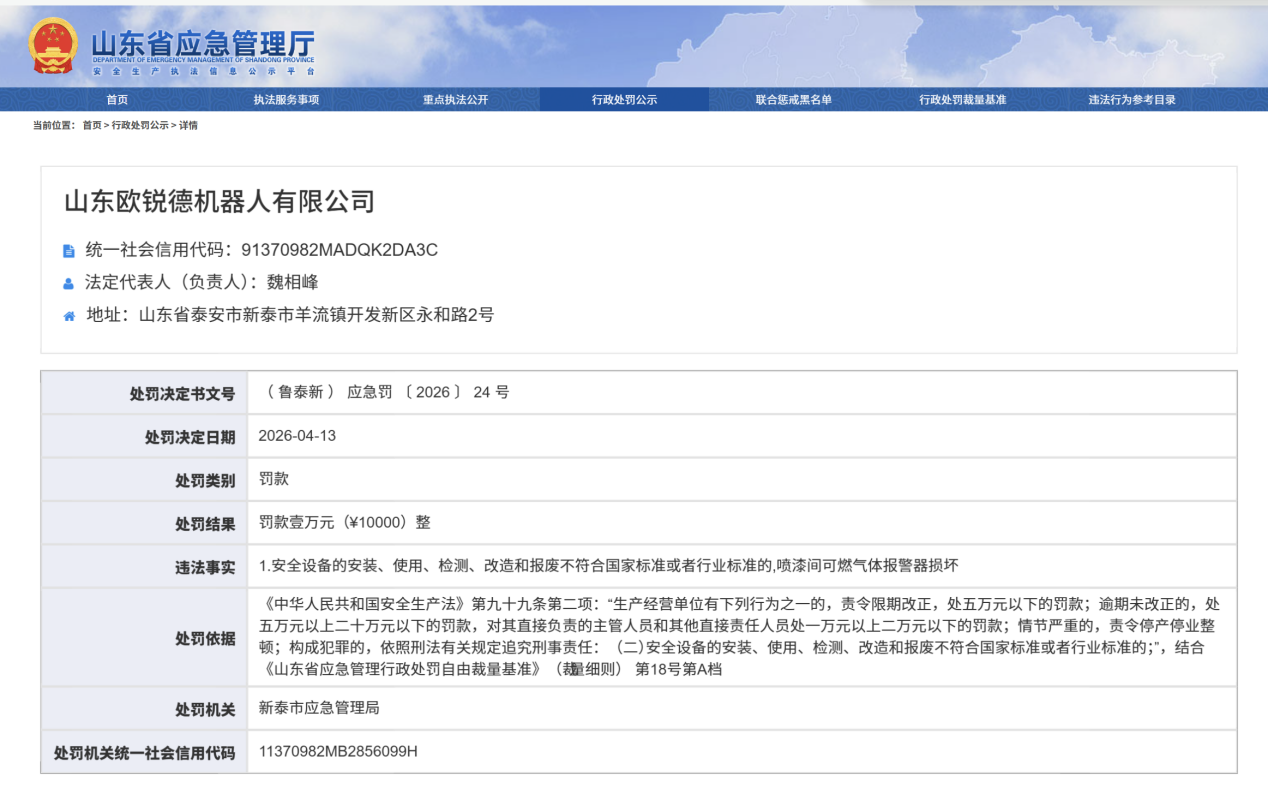This screenshot has width=1268, height=794.
Task: Click 行政处罚公示 link in the breadcrumb
Action: coord(140,125)
